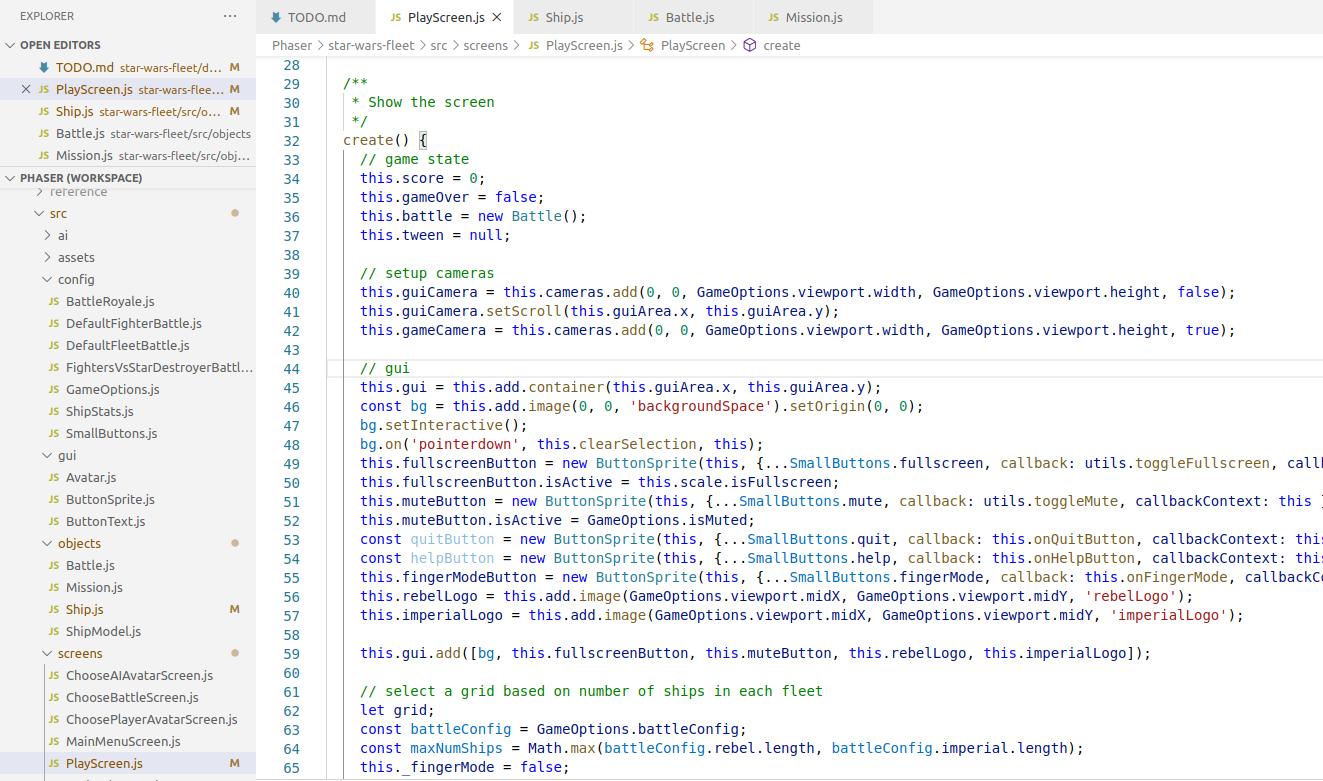Close the PlayScreen.js editor tab
Viewport: 1323px width, 781px height.
point(497,17)
